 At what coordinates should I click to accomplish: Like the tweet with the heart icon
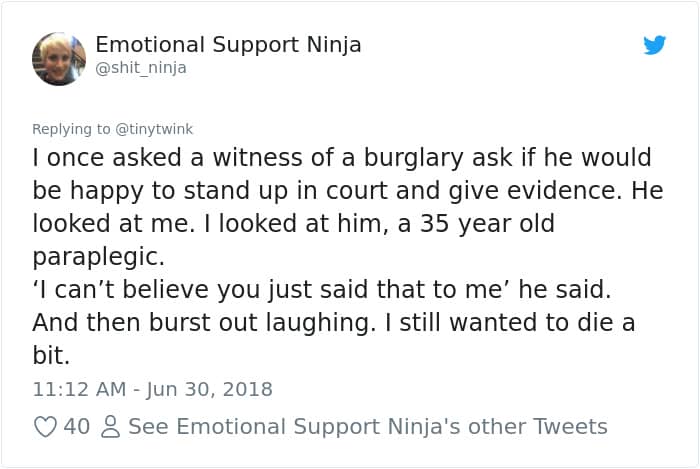45,427
